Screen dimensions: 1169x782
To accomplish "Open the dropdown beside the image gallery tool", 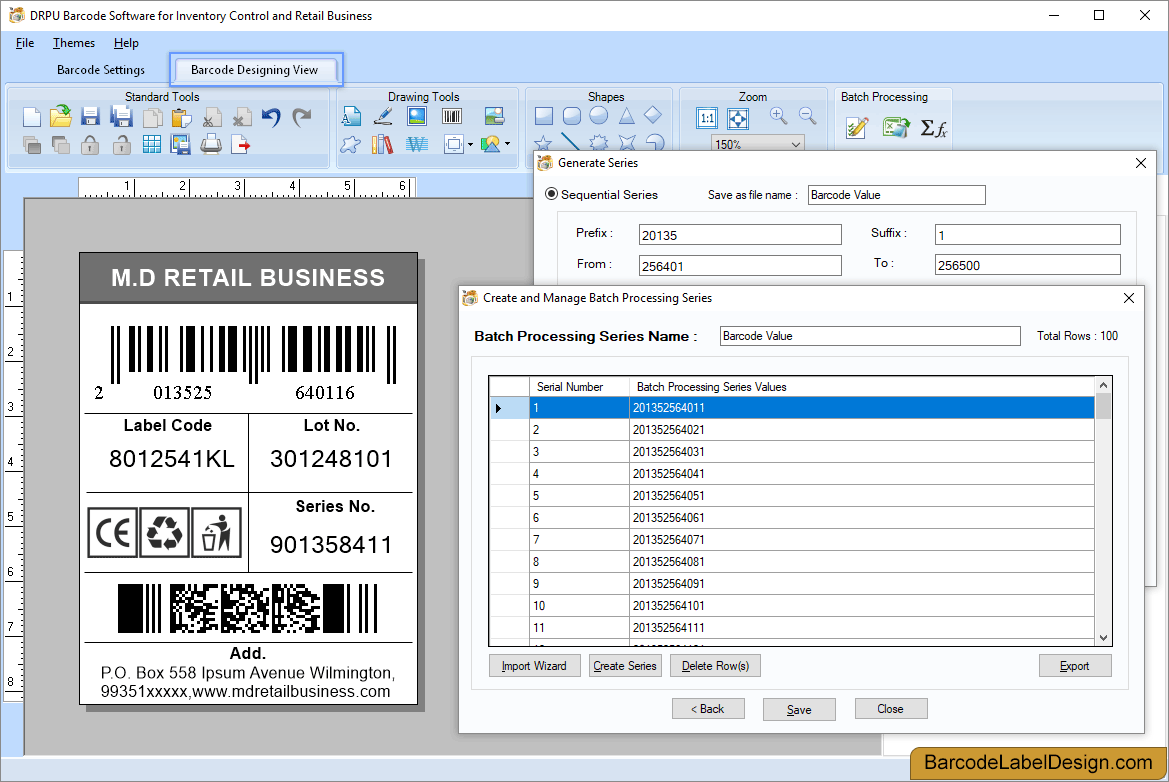I will [506, 144].
